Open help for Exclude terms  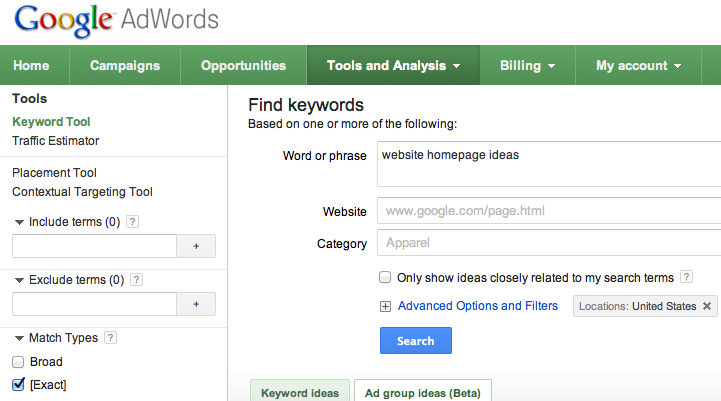coord(137,280)
